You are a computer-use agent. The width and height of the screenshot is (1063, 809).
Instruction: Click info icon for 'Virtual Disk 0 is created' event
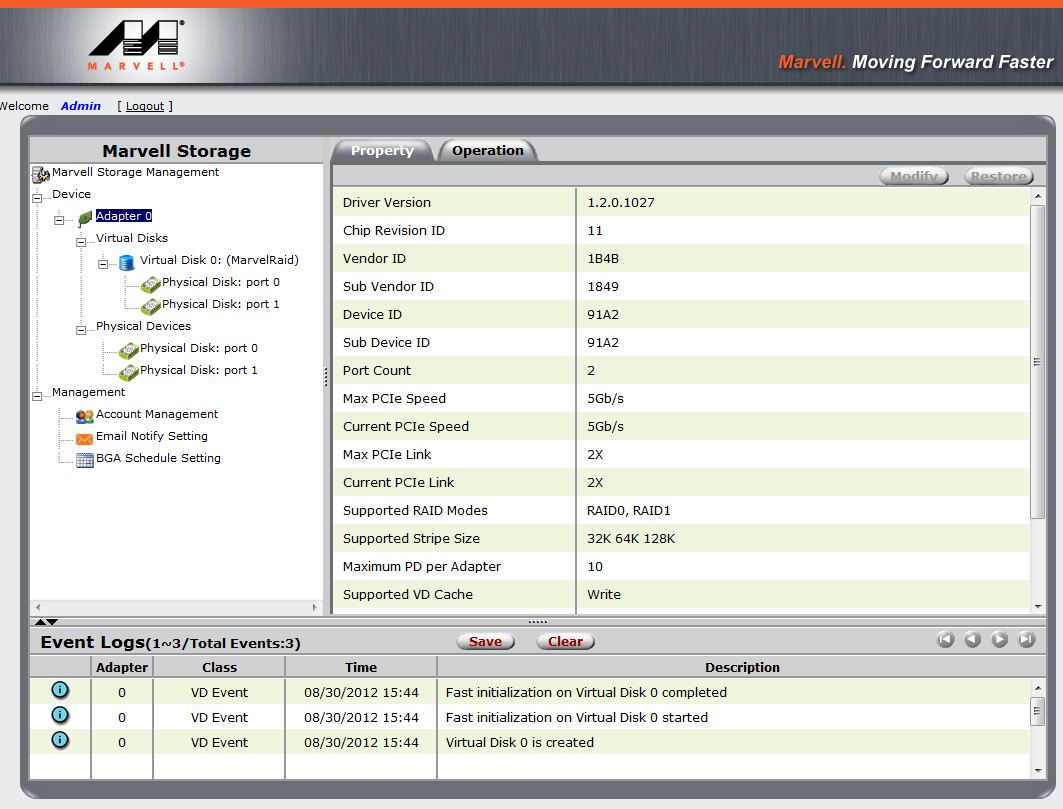[x=60, y=739]
